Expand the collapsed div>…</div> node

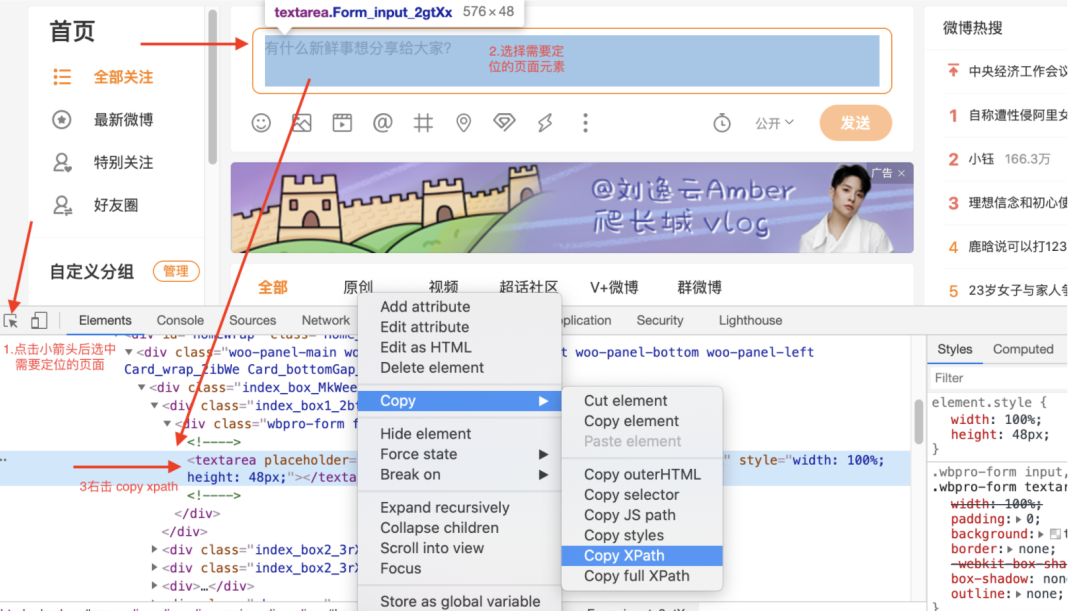point(154,586)
